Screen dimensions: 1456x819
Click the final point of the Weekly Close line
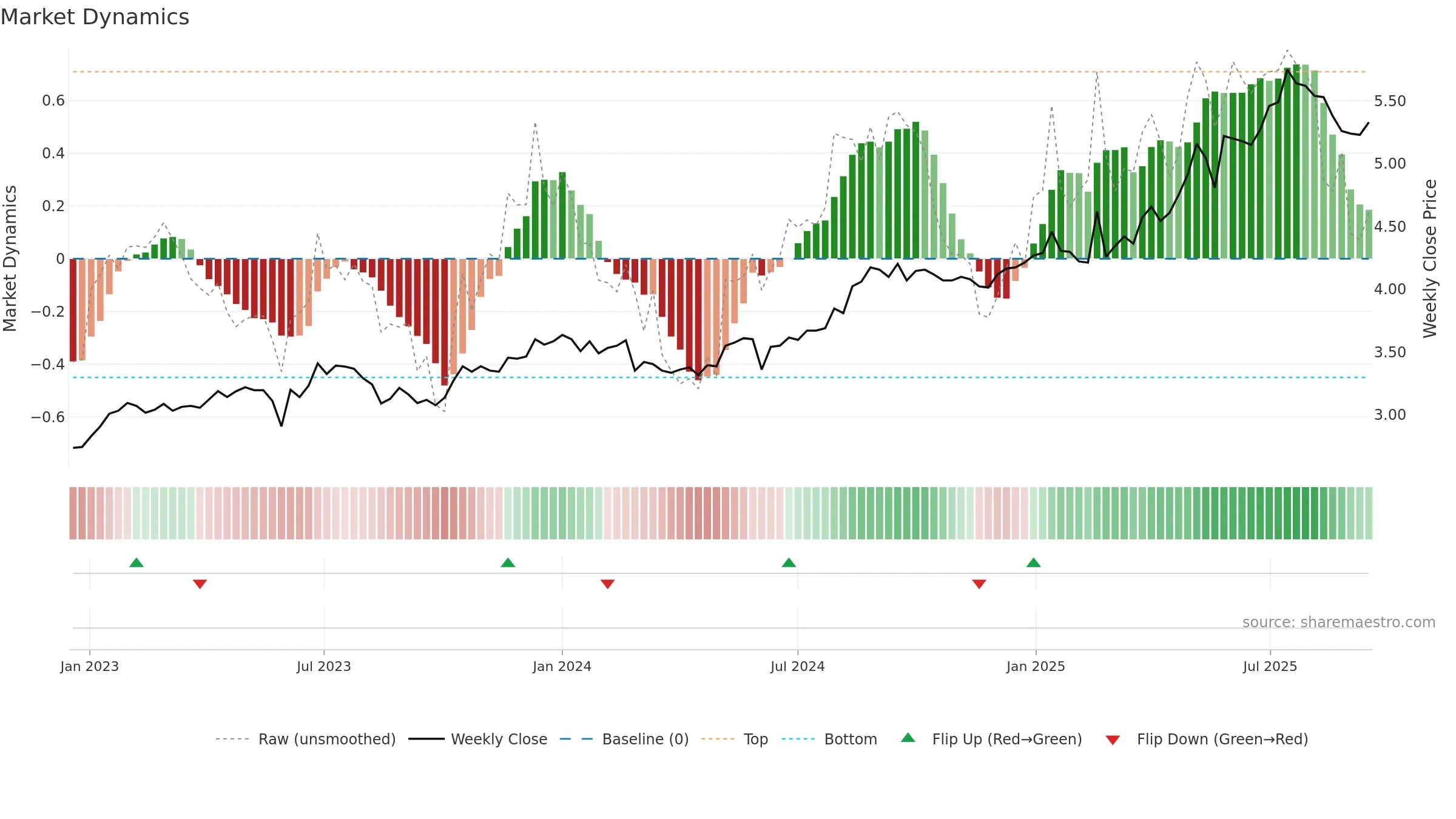1369,123
